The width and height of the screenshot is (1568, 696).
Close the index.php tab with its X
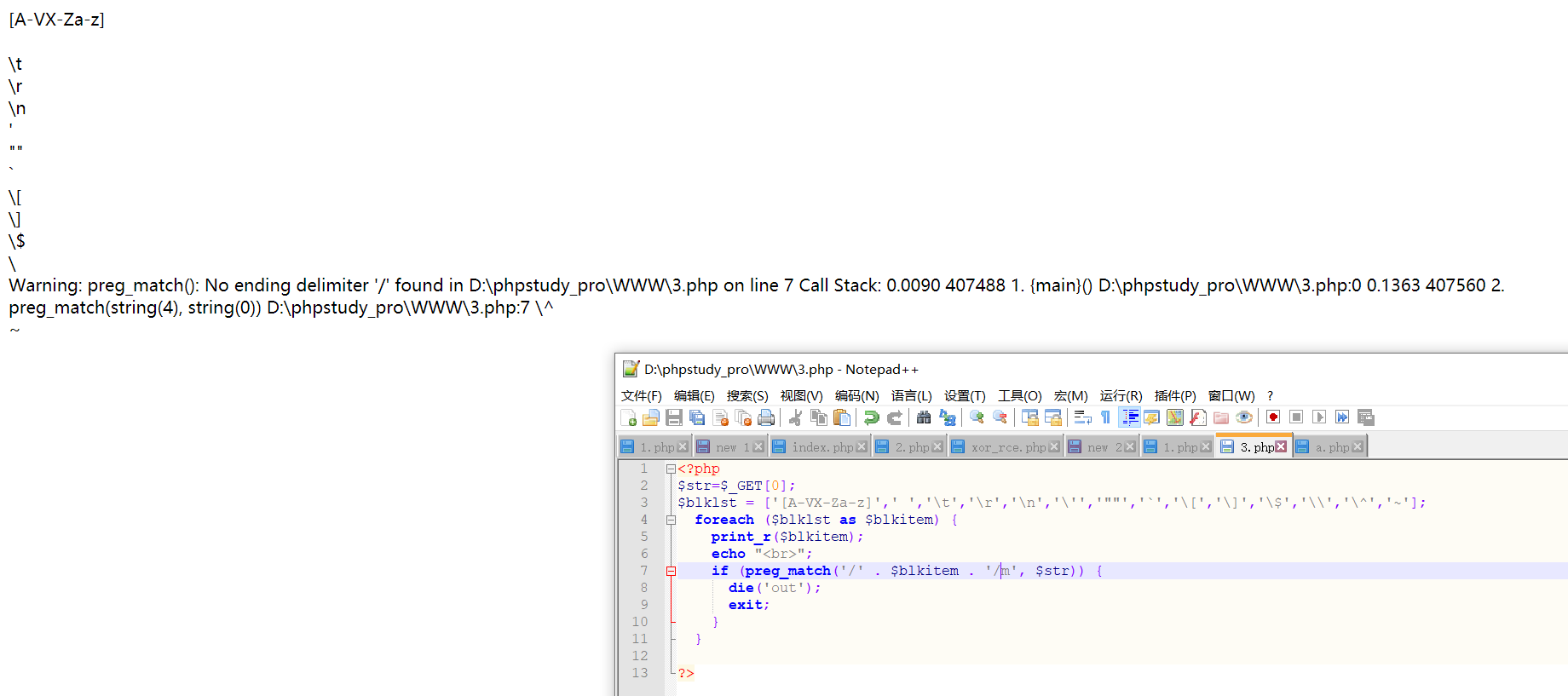[x=862, y=447]
